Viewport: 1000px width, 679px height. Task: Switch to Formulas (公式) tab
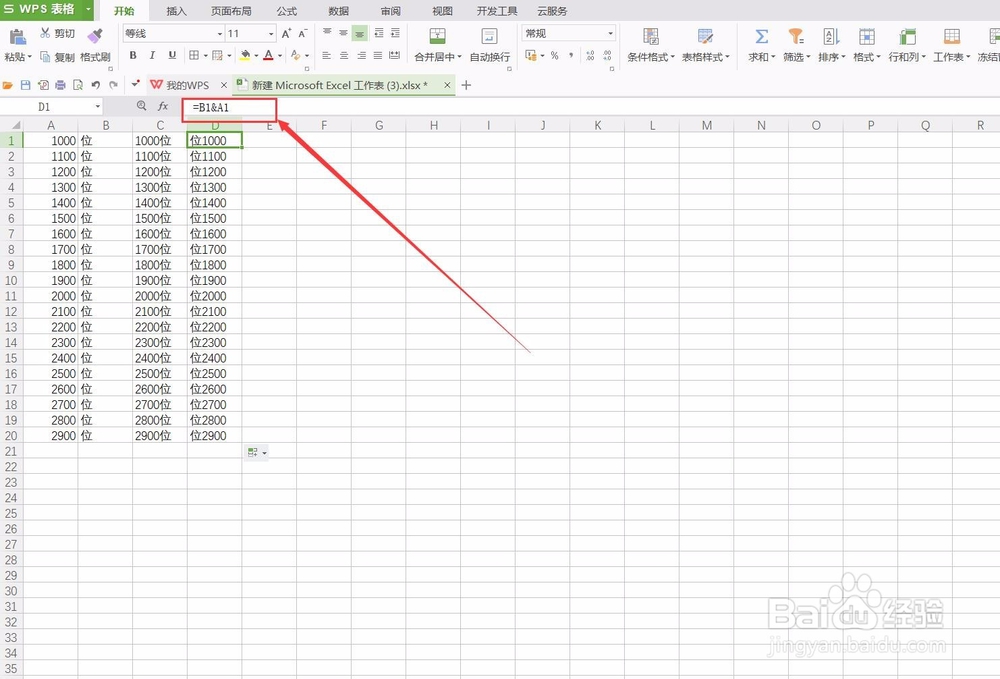click(286, 11)
